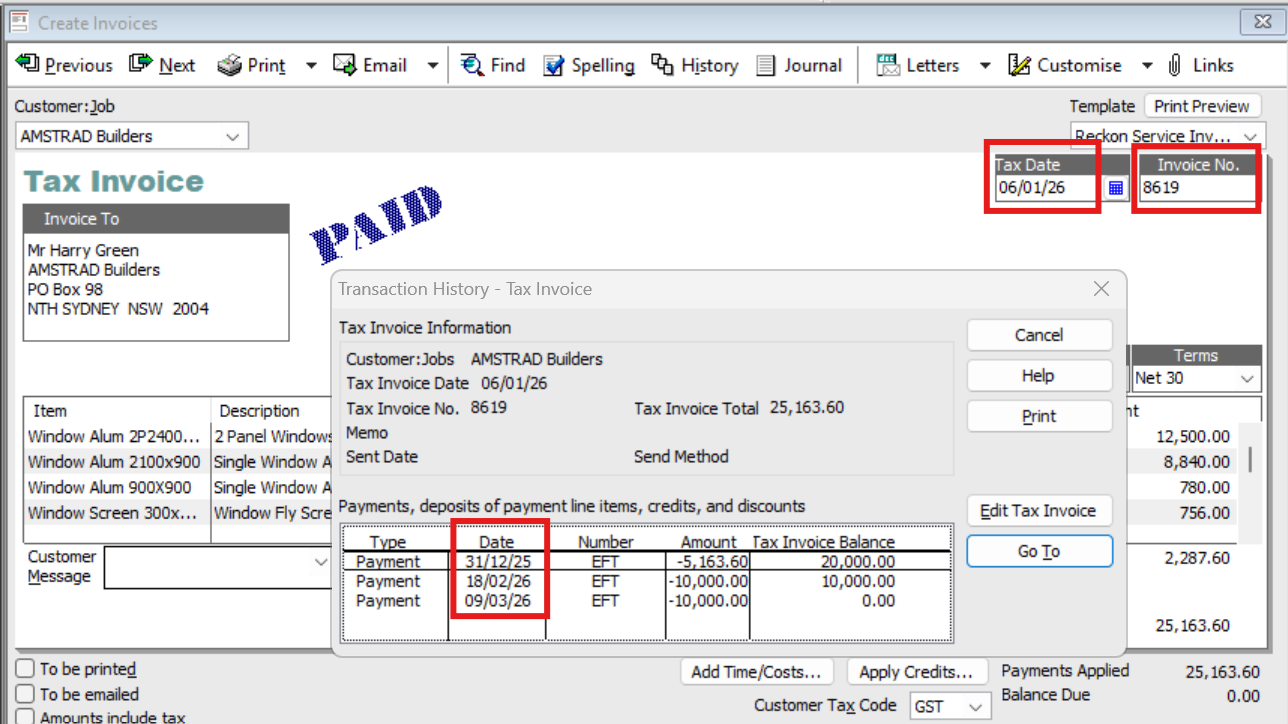Click the -5,163.60 payment amount
The width and height of the screenshot is (1288, 724).
(x=712, y=562)
